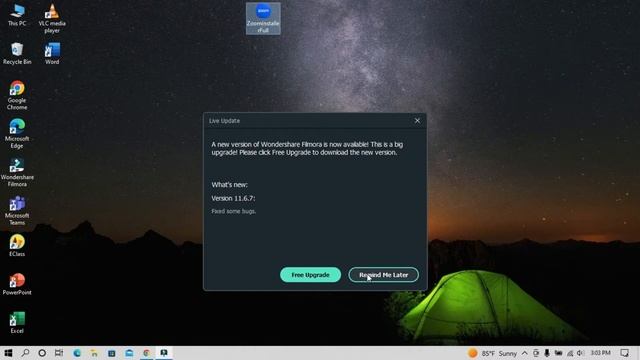This screenshot has height=360, width=640.
Task: Select Google Chrome desktop shortcut
Action: point(17,95)
